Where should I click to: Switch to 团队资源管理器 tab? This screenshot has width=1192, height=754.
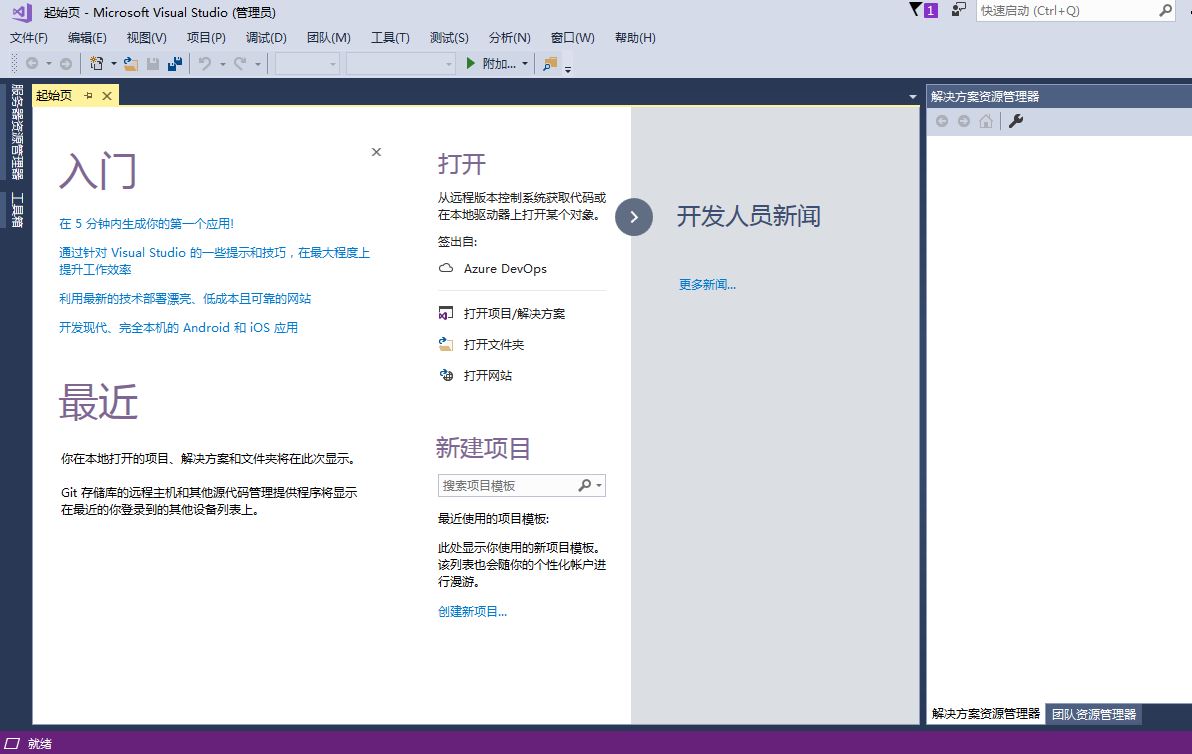1093,714
